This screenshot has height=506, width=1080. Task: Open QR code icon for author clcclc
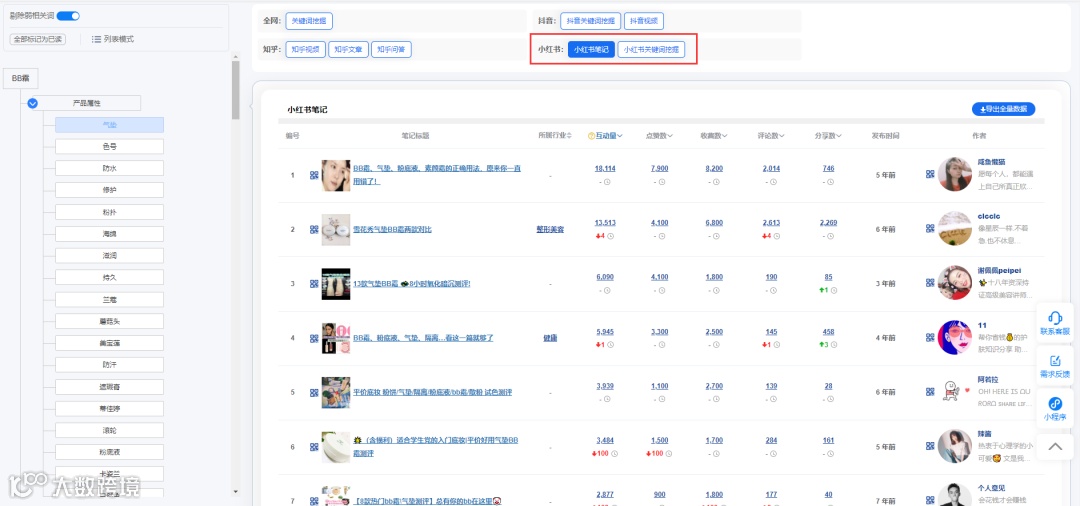[x=930, y=229]
